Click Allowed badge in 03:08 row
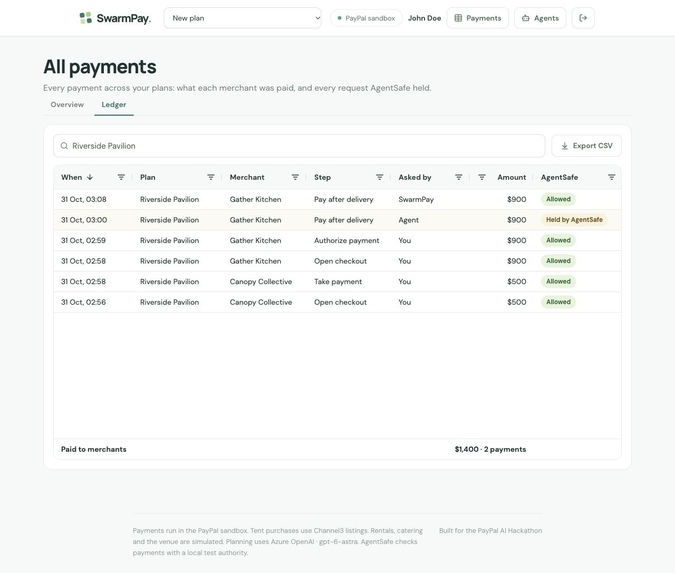The width and height of the screenshot is (675, 573). click(x=558, y=199)
